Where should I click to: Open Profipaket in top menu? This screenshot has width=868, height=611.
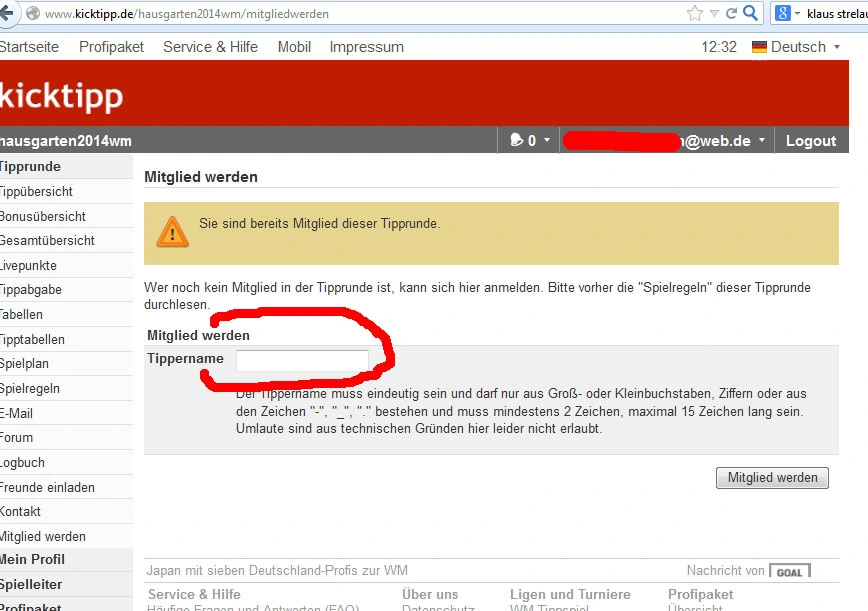coord(111,47)
